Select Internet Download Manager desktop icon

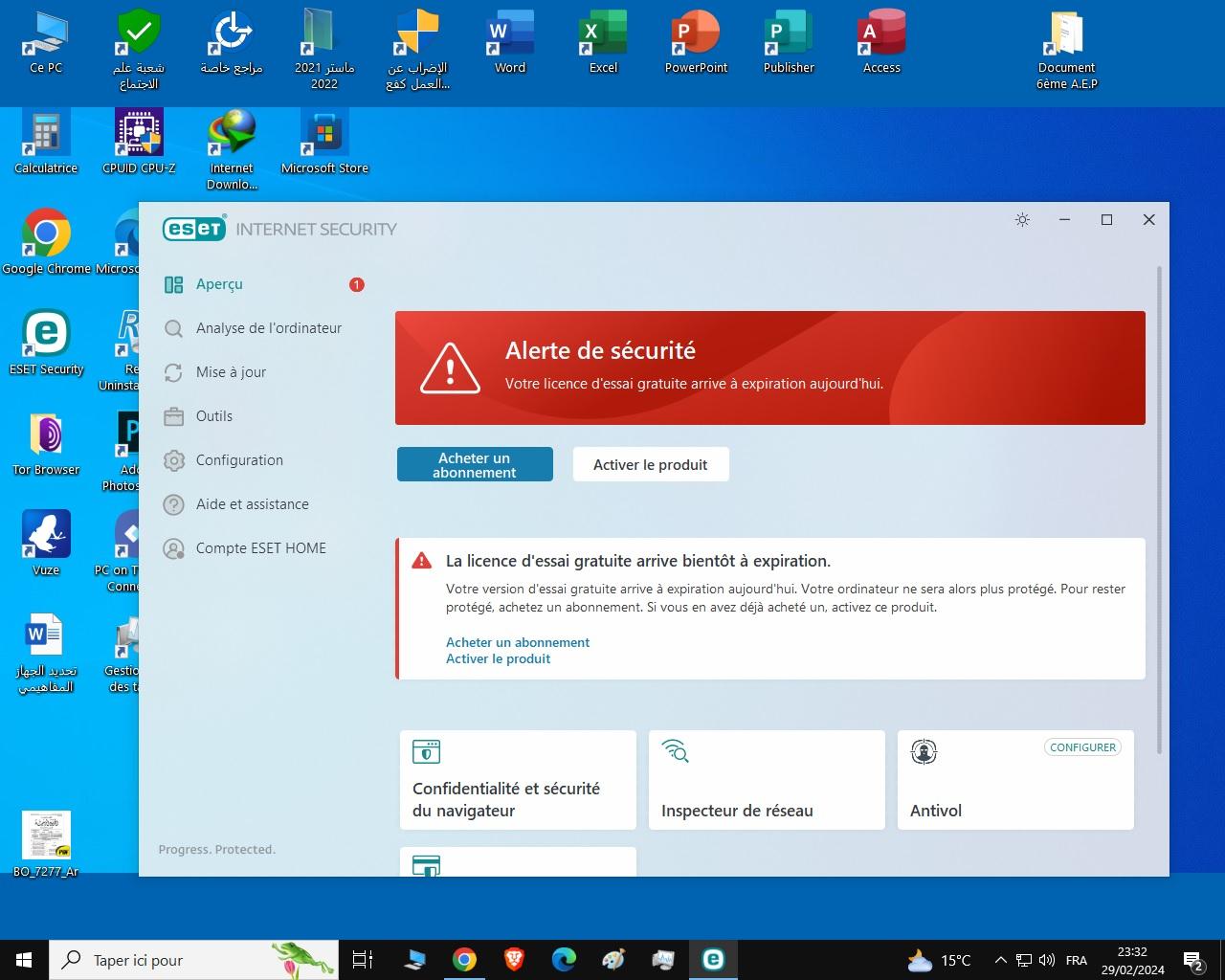(232, 150)
